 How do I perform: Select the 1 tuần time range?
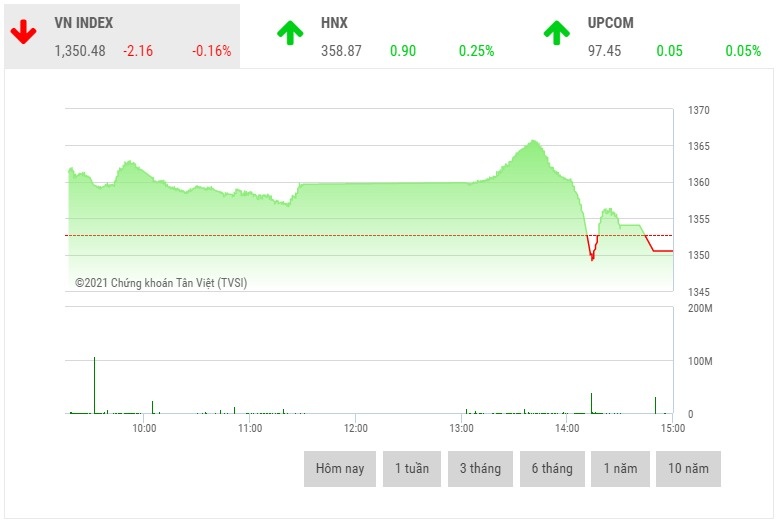(412, 468)
